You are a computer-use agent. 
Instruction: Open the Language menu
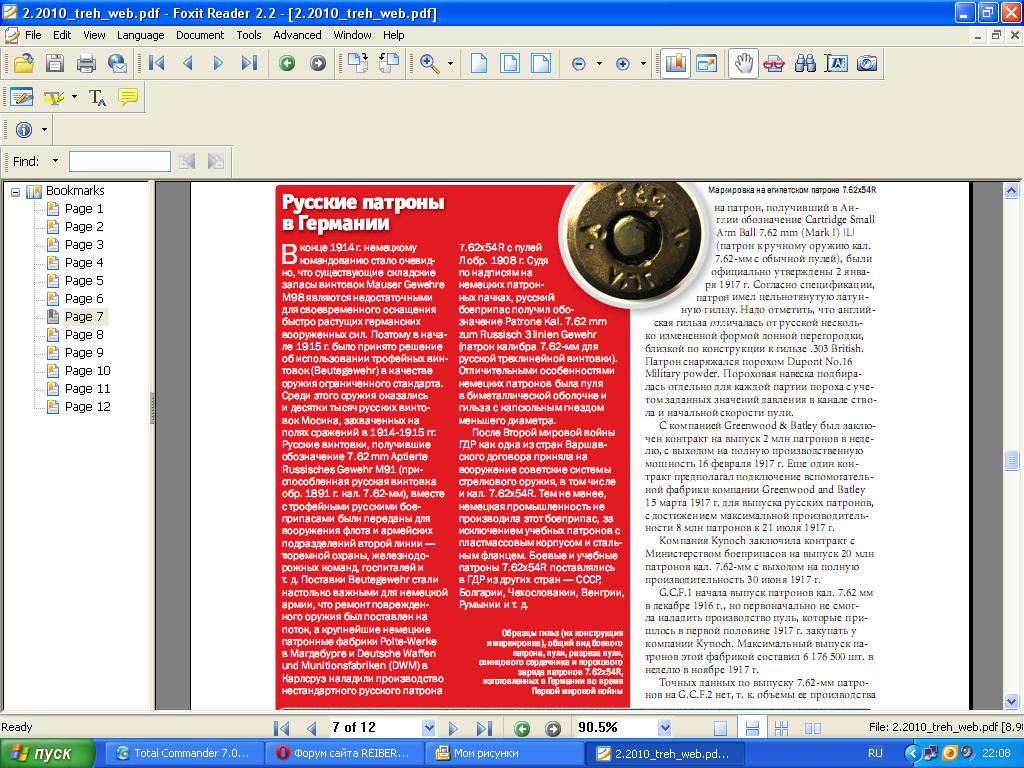(x=140, y=35)
